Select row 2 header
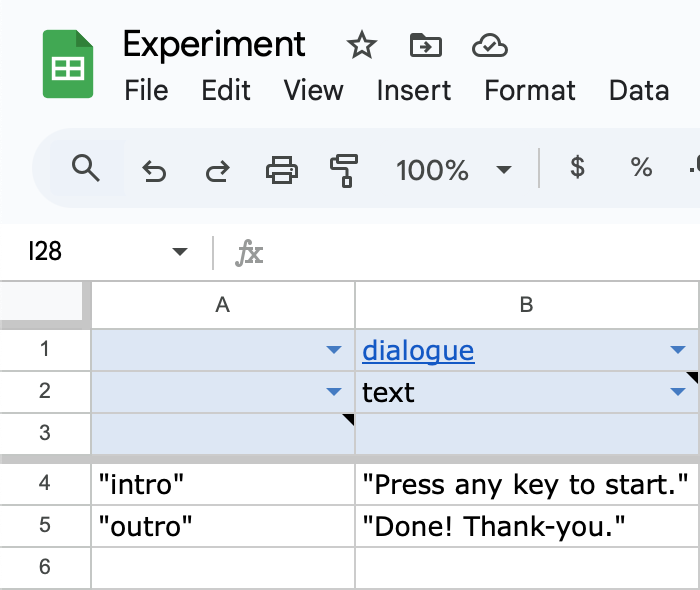 (x=45, y=392)
